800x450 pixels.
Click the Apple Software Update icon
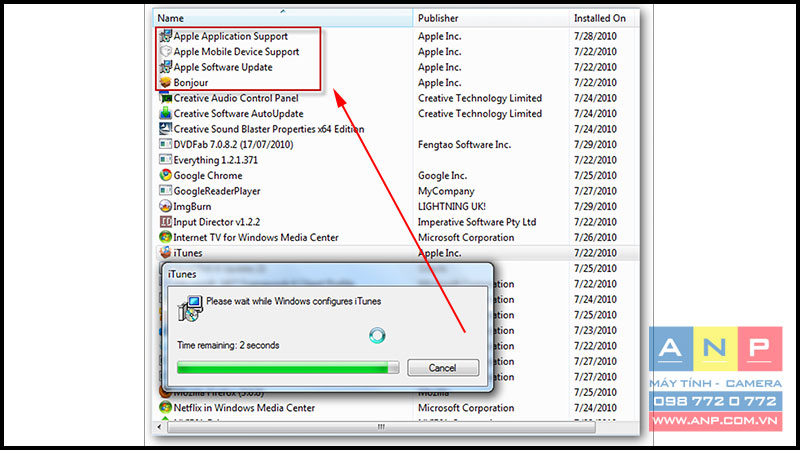165,67
